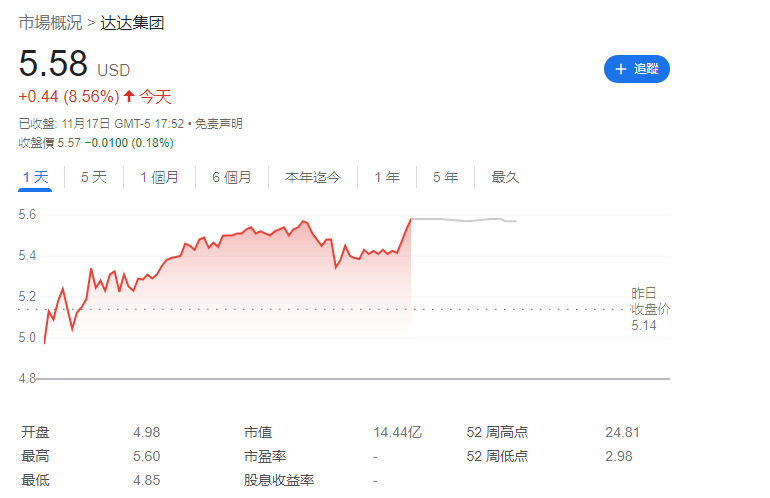Click the 开盘 value 4.98
The width and height of the screenshot is (770, 498).
(146, 432)
